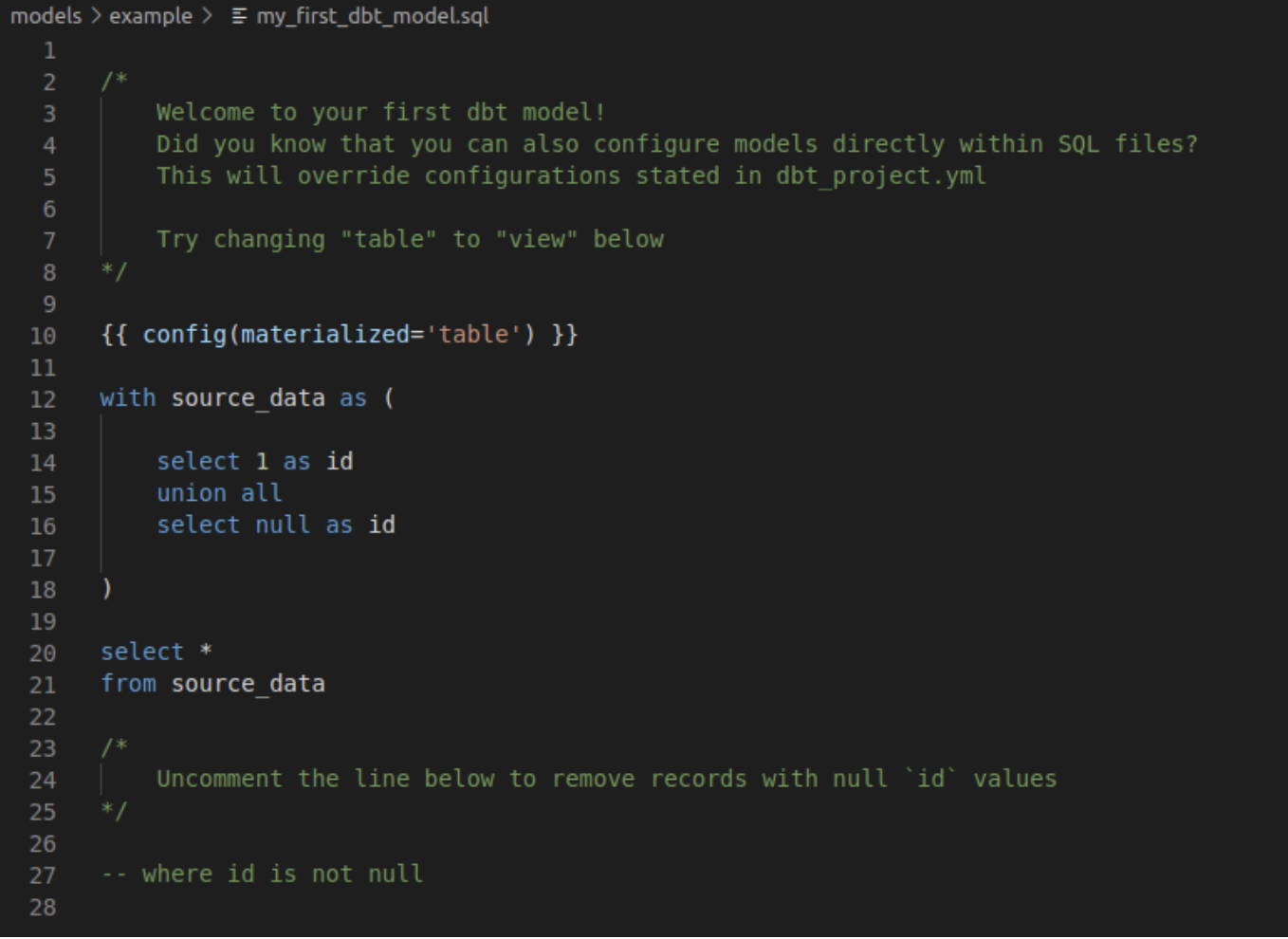Expand the chevron after example breadcrumb

coord(207,17)
